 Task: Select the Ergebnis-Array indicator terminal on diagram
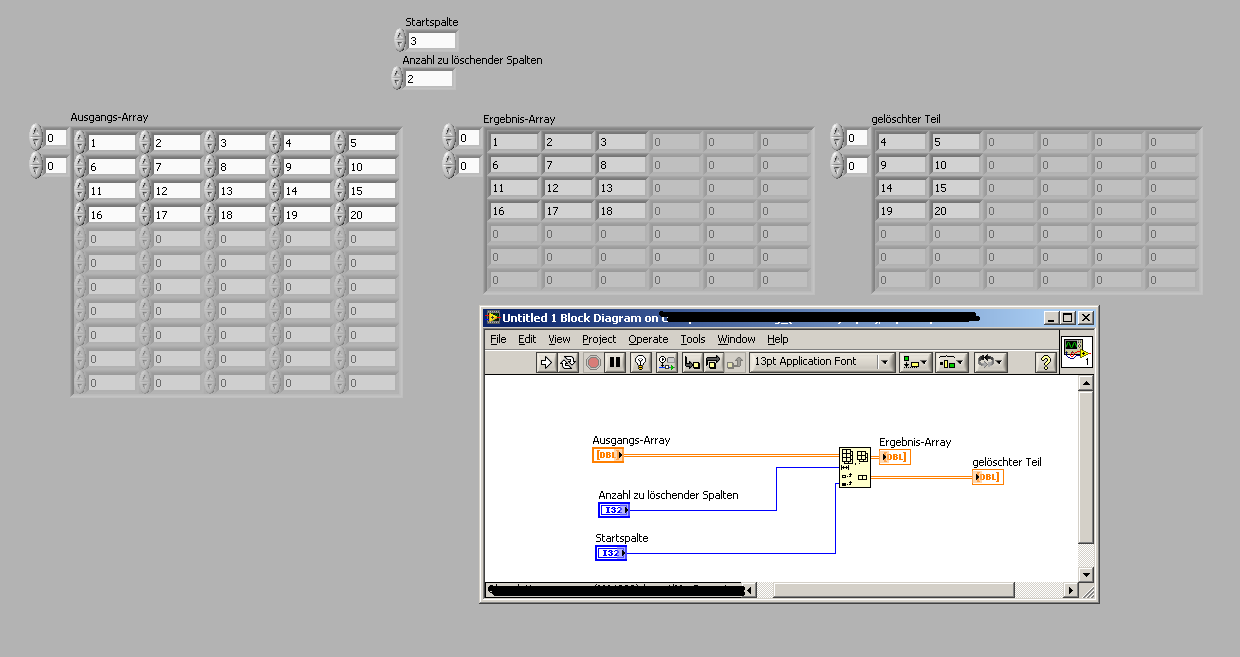pyautogui.click(x=895, y=457)
